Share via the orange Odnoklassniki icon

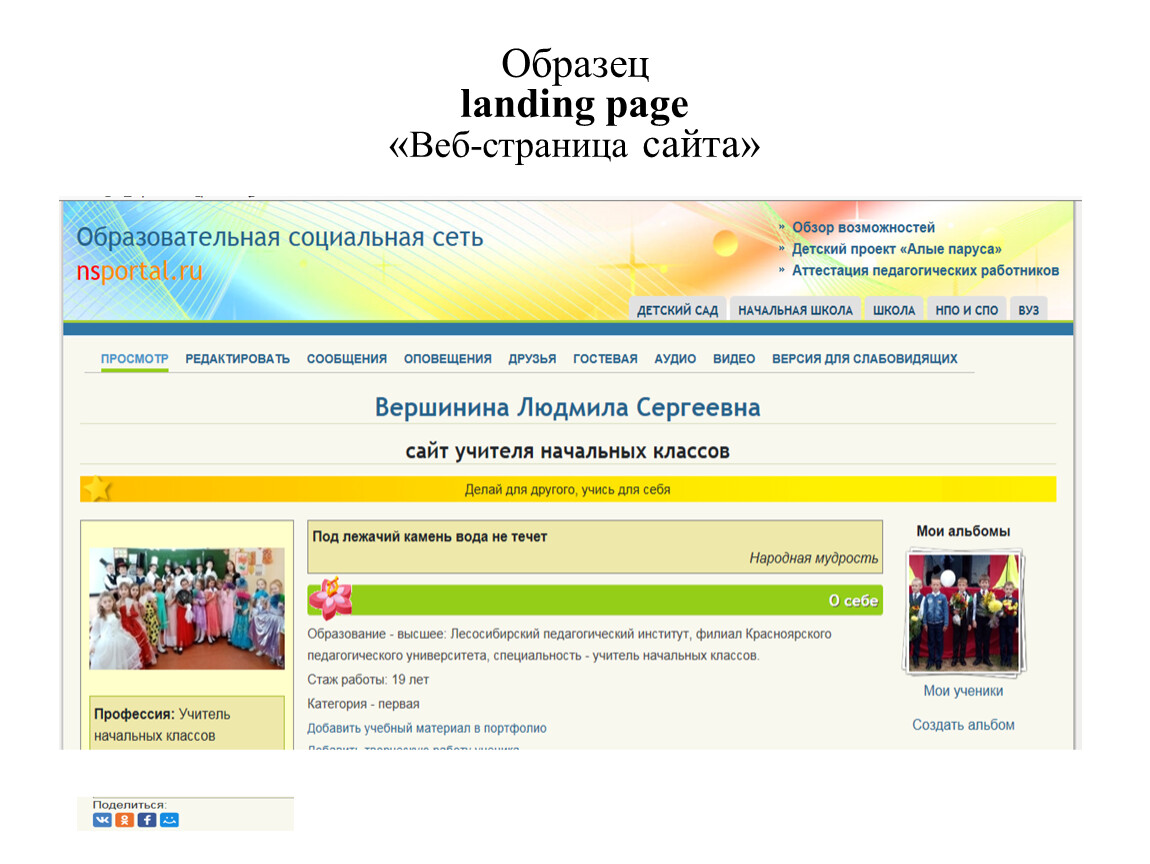tap(125, 820)
